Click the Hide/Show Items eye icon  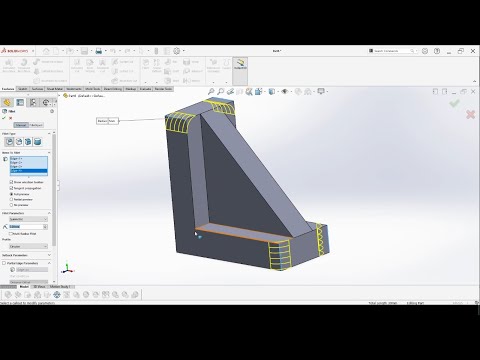284,91
